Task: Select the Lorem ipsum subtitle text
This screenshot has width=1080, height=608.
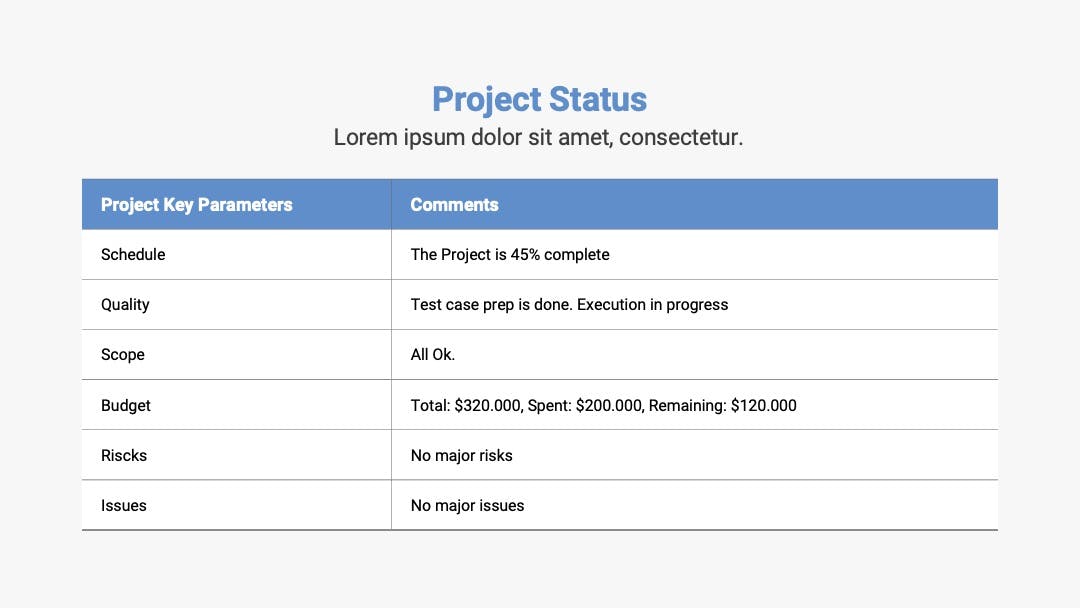Action: (x=539, y=137)
